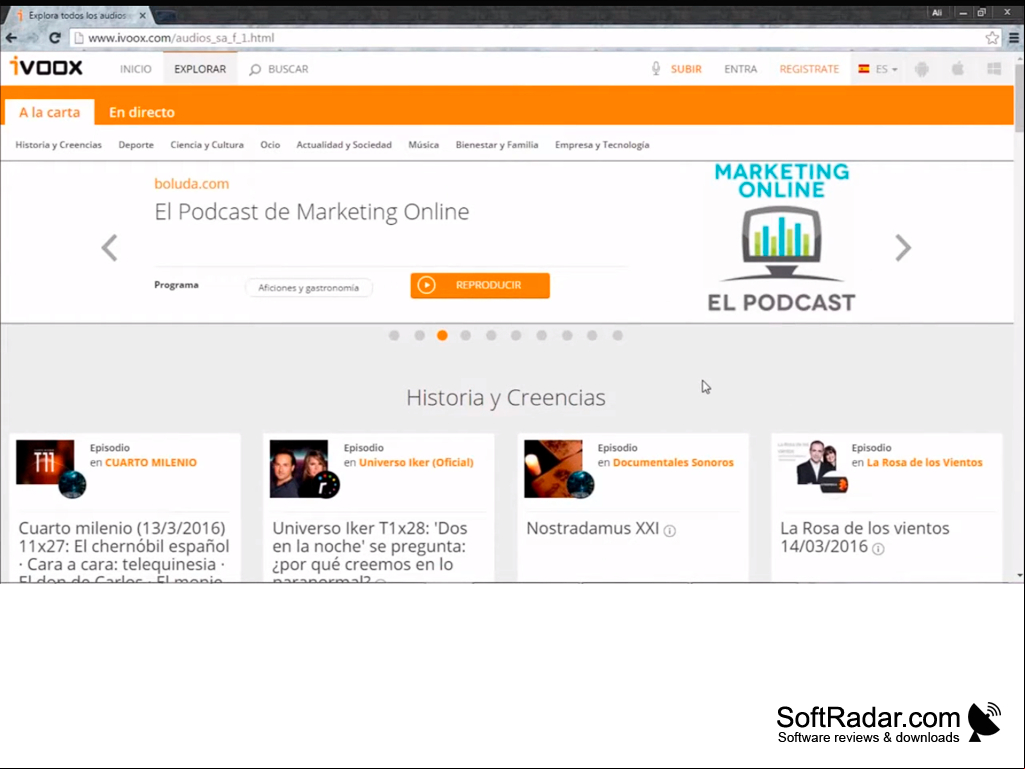Open Cuarto milenio (13/3/2016) episode title
This screenshot has height=769, width=1025.
(124, 551)
